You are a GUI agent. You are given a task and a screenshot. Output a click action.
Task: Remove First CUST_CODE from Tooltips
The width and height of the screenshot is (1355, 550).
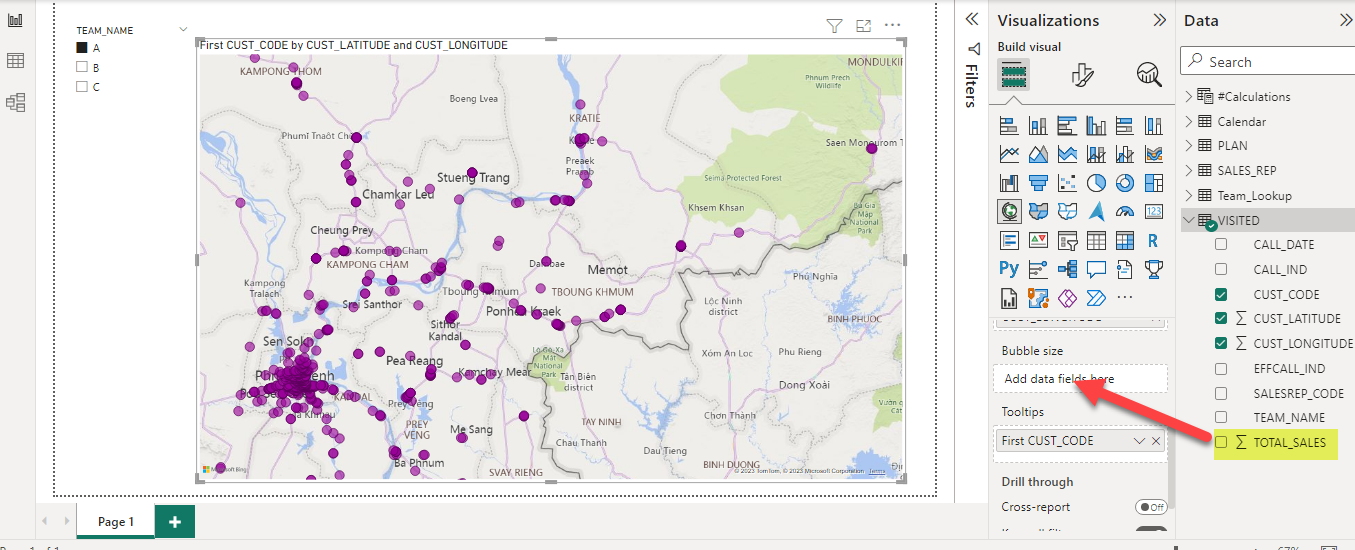pos(1156,441)
